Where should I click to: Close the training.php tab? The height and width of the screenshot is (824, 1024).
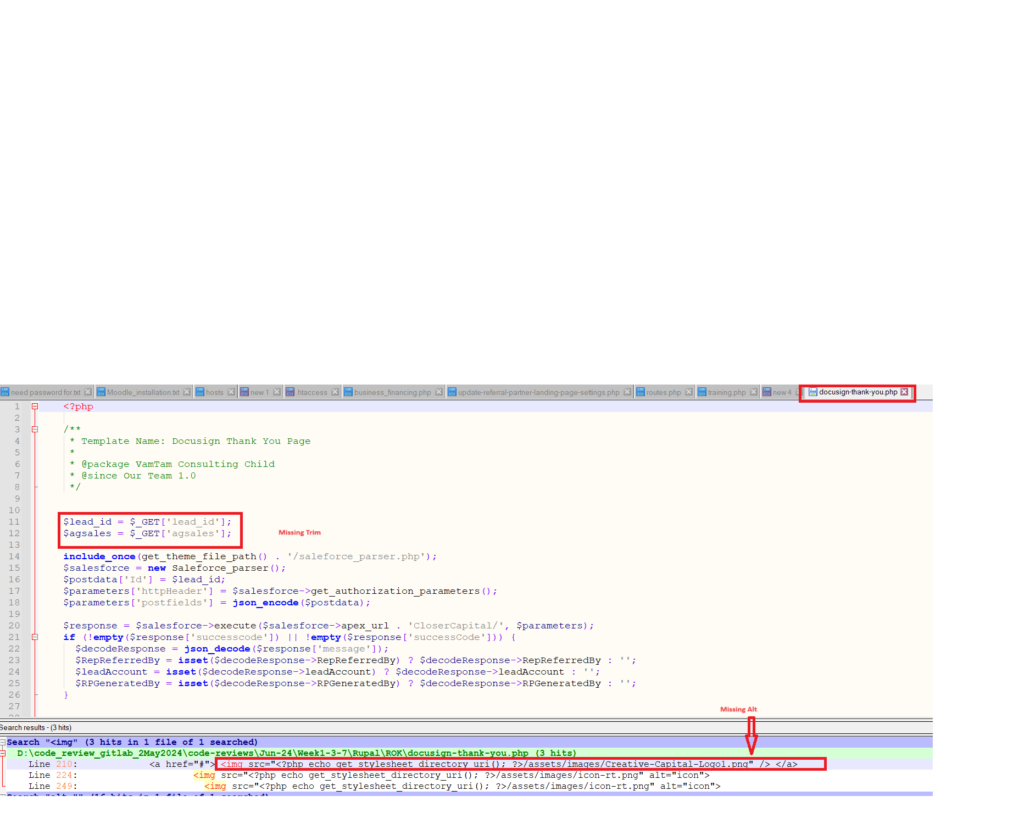[752, 392]
